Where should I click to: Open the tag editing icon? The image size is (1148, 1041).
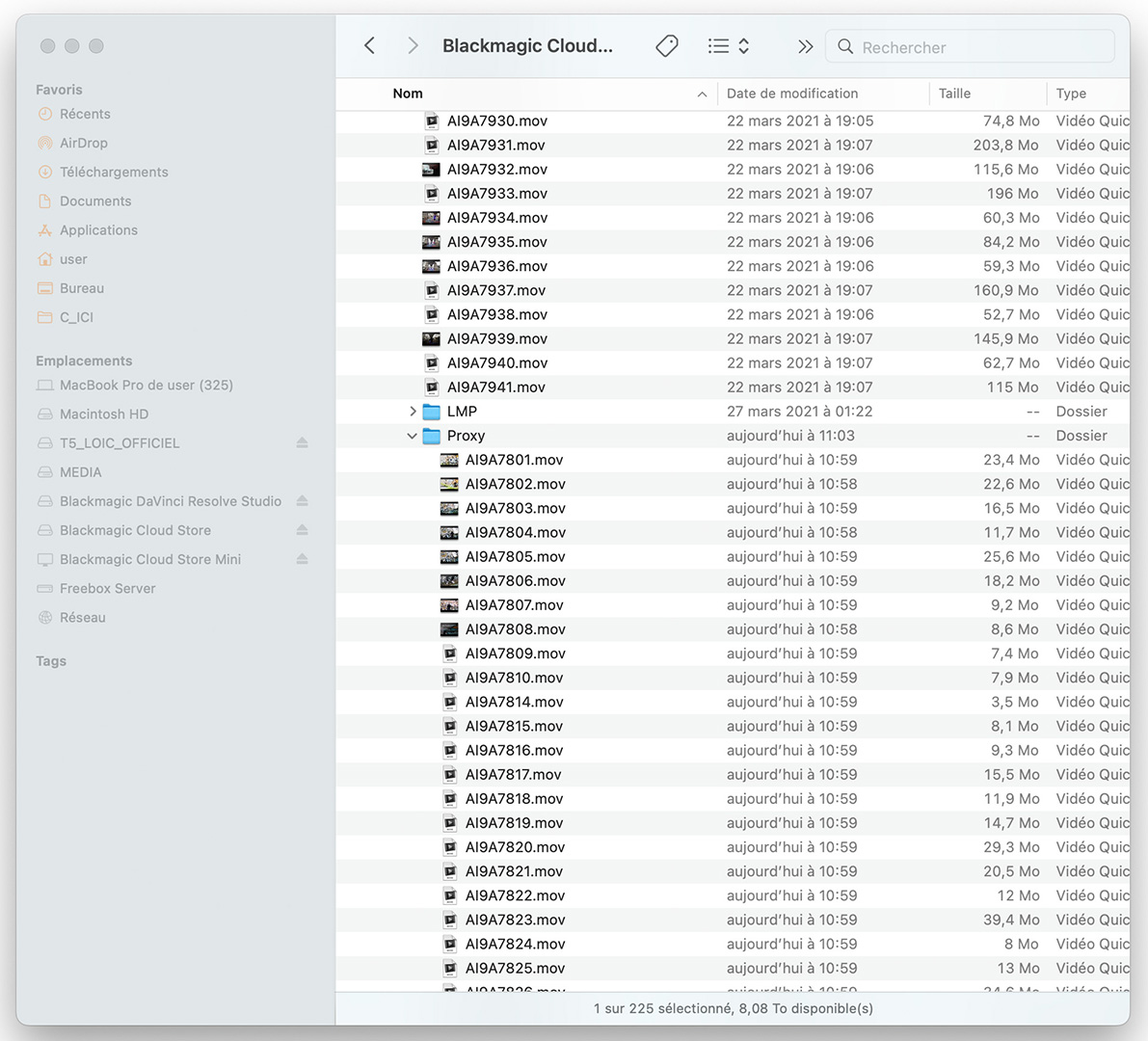pyautogui.click(x=666, y=46)
